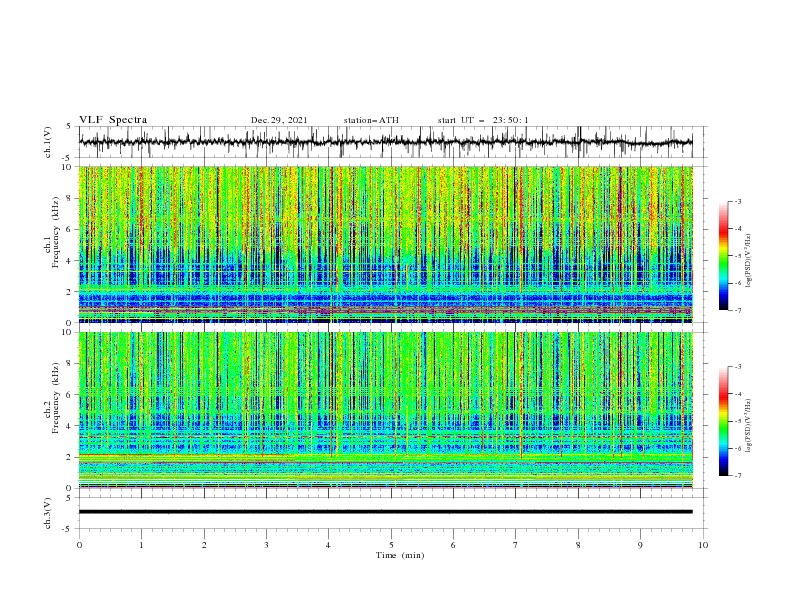Viewport: 792px width, 612px height.
Task: Click the lower ch.2 PSD color bar
Action: (x=724, y=421)
